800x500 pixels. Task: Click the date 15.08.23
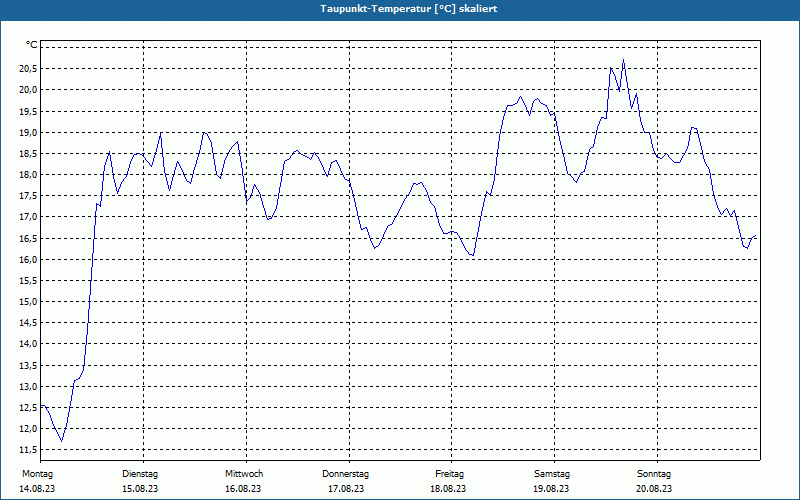tap(140, 489)
